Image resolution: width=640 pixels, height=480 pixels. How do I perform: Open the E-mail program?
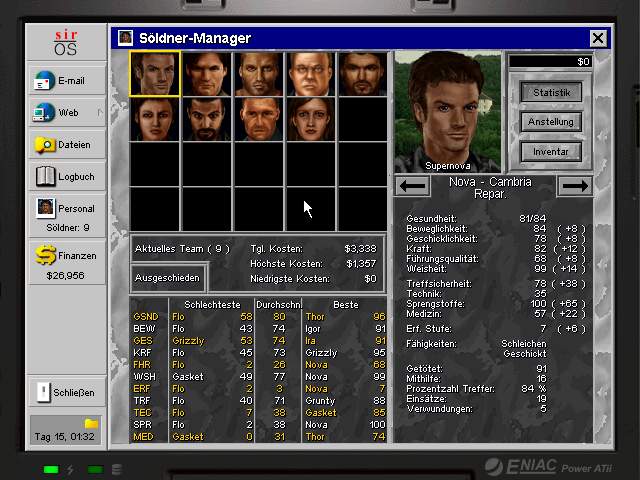tap(45, 81)
